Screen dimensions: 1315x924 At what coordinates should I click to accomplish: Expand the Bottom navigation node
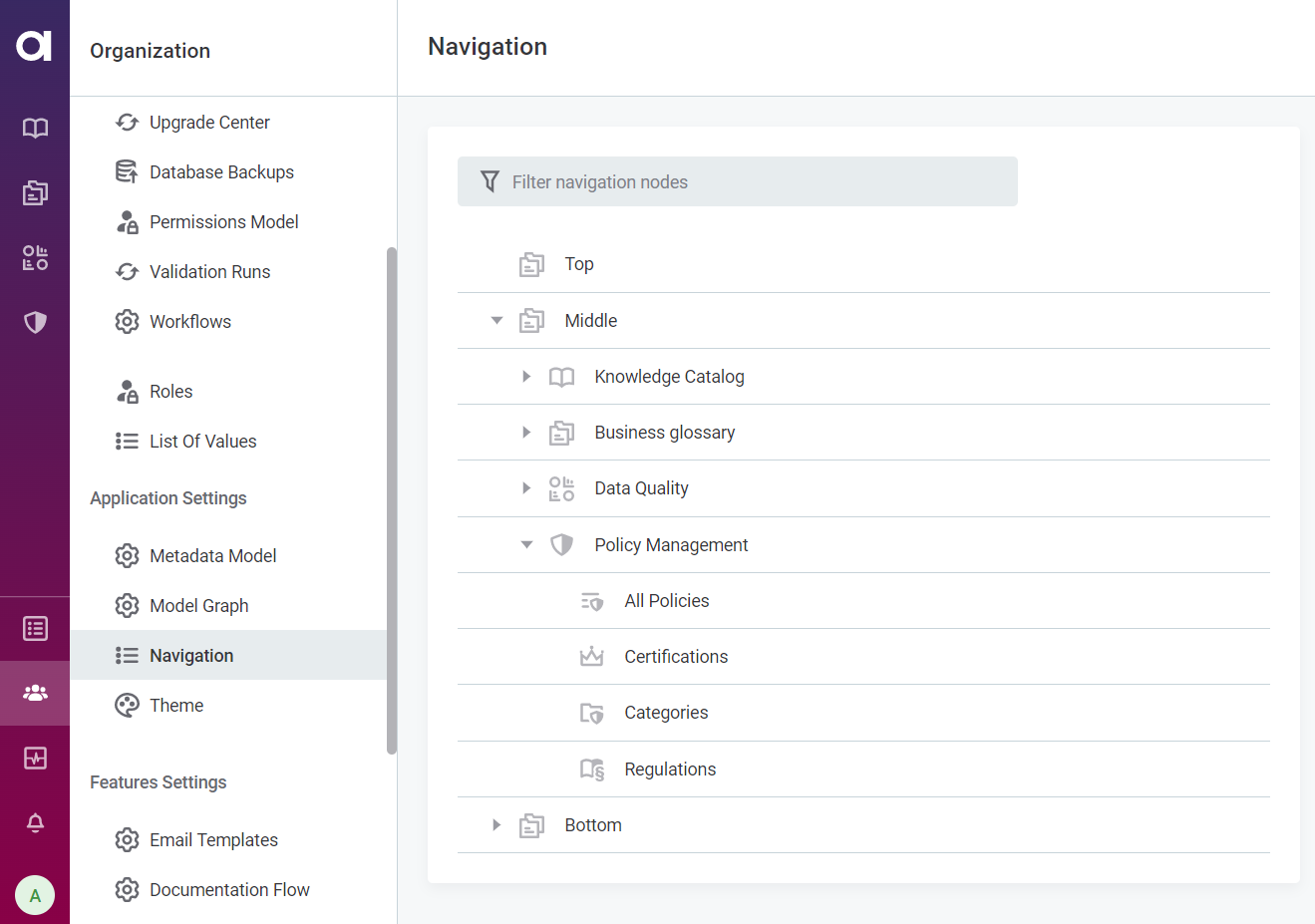tap(495, 824)
